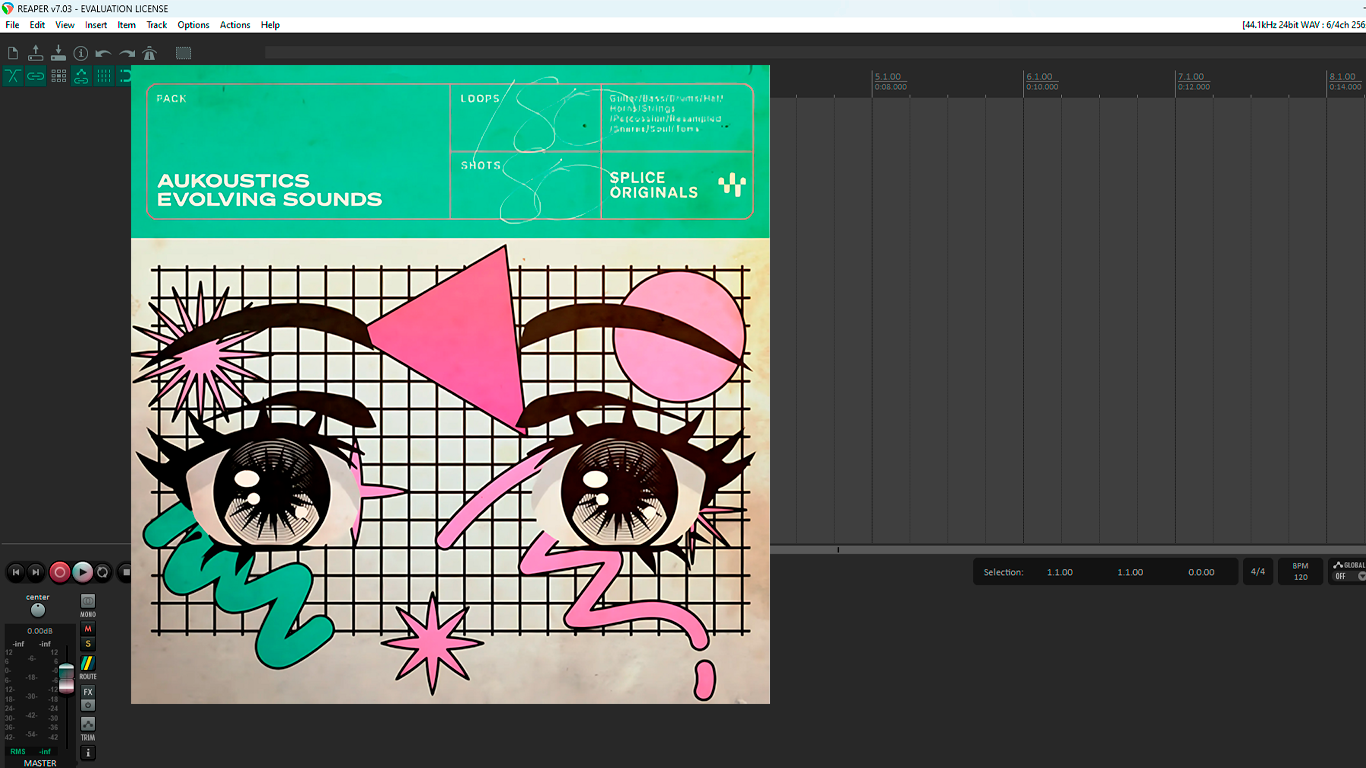Click the audio device status text at top right

pos(1303,25)
